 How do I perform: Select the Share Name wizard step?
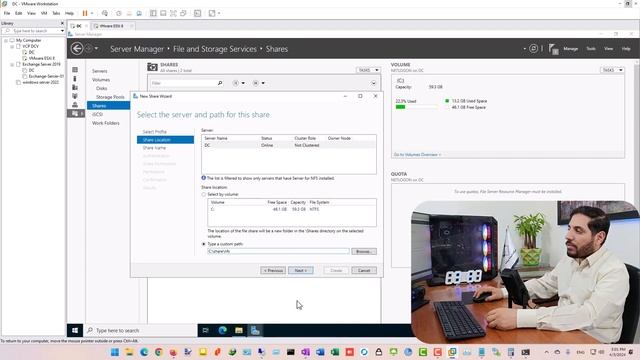pyautogui.click(x=154, y=148)
